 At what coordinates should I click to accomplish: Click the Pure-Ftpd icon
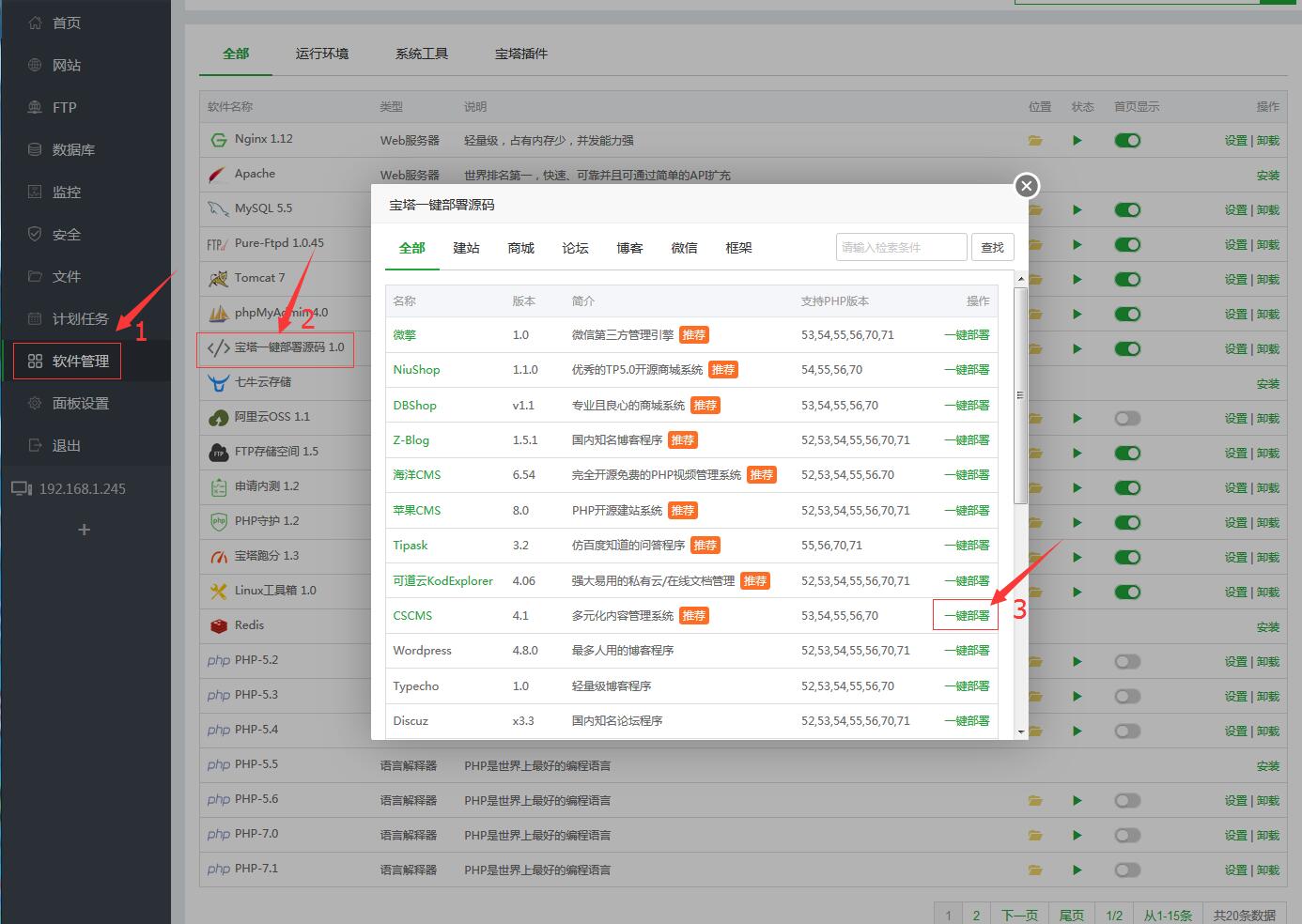218,244
